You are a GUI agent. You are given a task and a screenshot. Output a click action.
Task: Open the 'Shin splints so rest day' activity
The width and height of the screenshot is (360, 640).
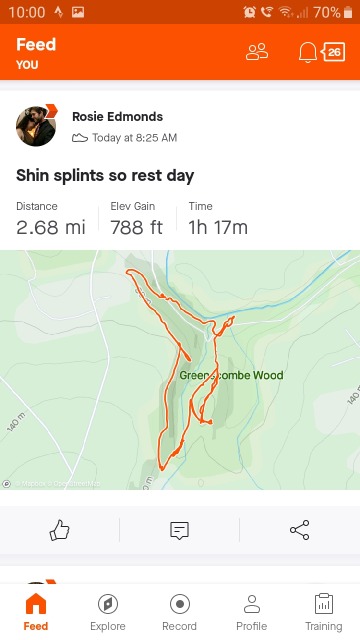(x=105, y=176)
